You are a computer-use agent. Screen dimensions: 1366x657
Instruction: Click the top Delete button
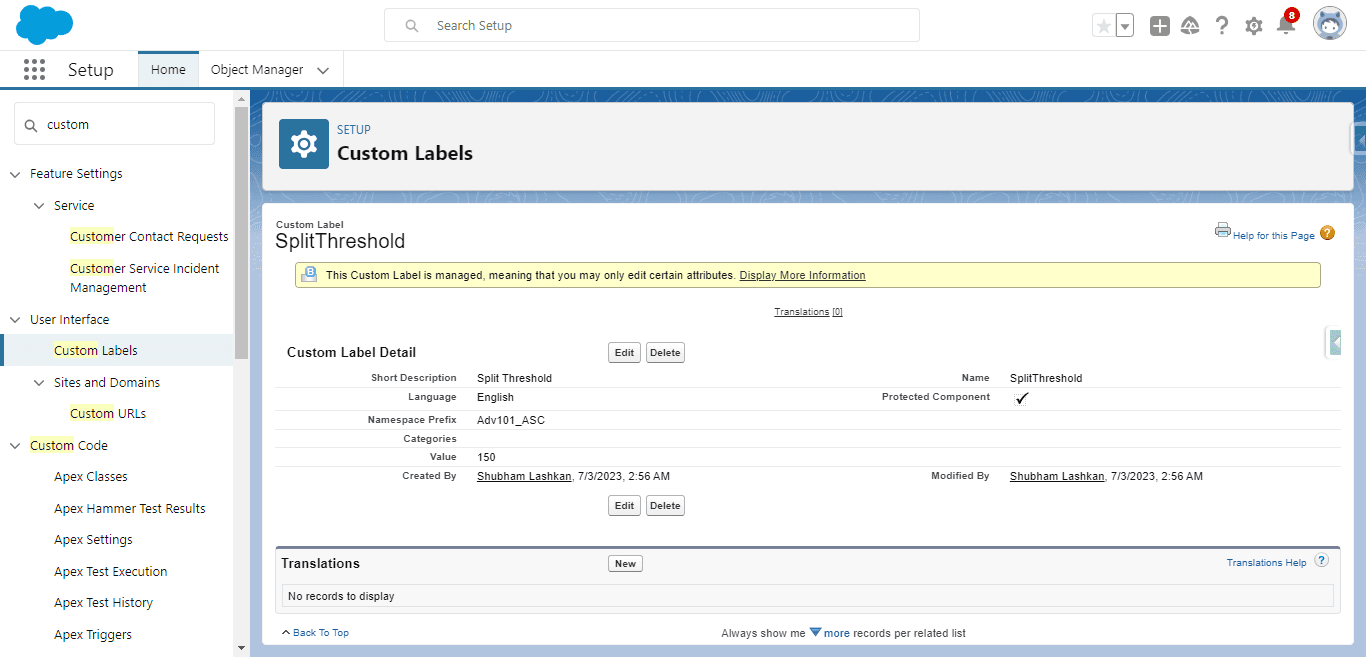[x=665, y=352]
